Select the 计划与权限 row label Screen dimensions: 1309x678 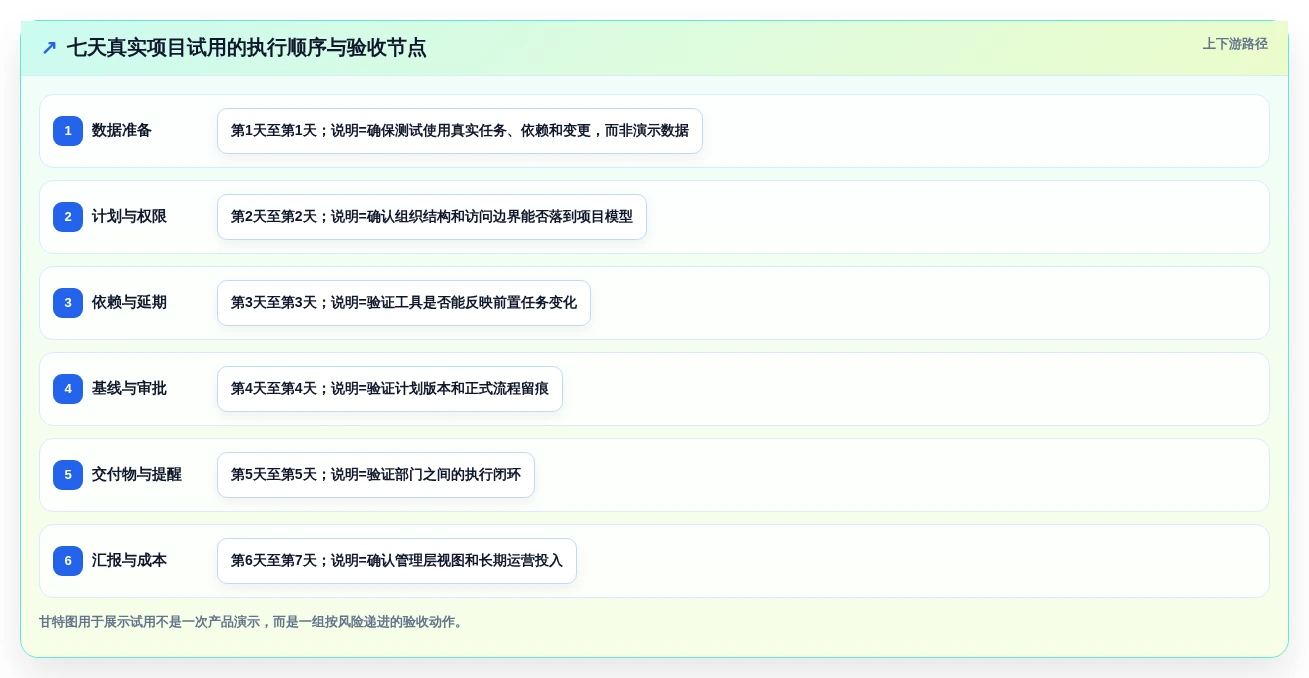129,216
